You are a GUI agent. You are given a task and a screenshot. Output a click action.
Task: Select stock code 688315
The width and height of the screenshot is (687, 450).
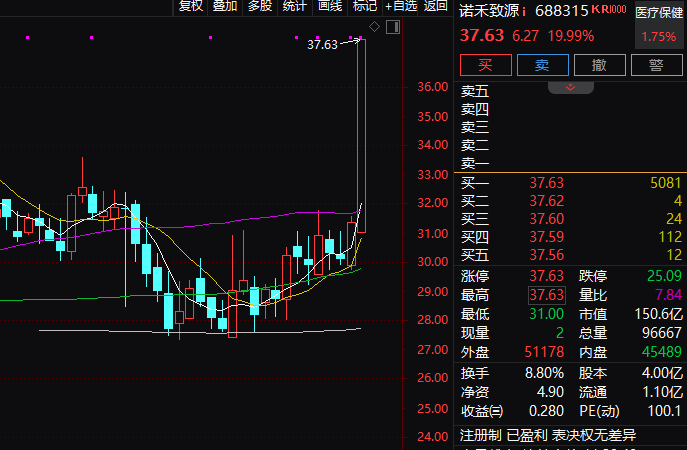click(x=561, y=11)
